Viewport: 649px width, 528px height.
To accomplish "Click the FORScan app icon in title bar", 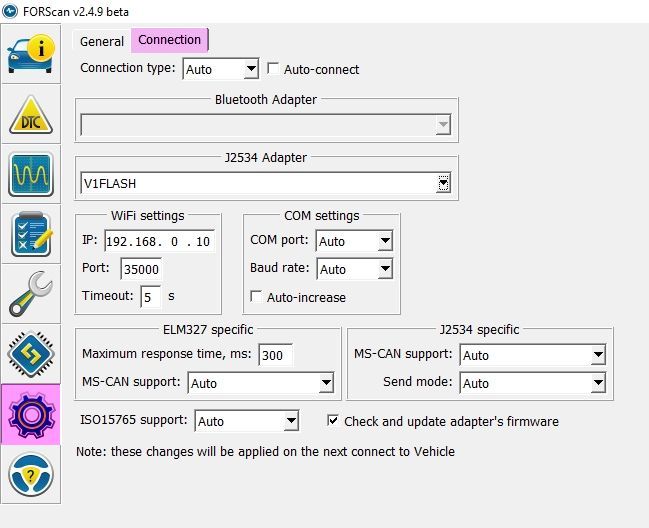I will [10, 11].
